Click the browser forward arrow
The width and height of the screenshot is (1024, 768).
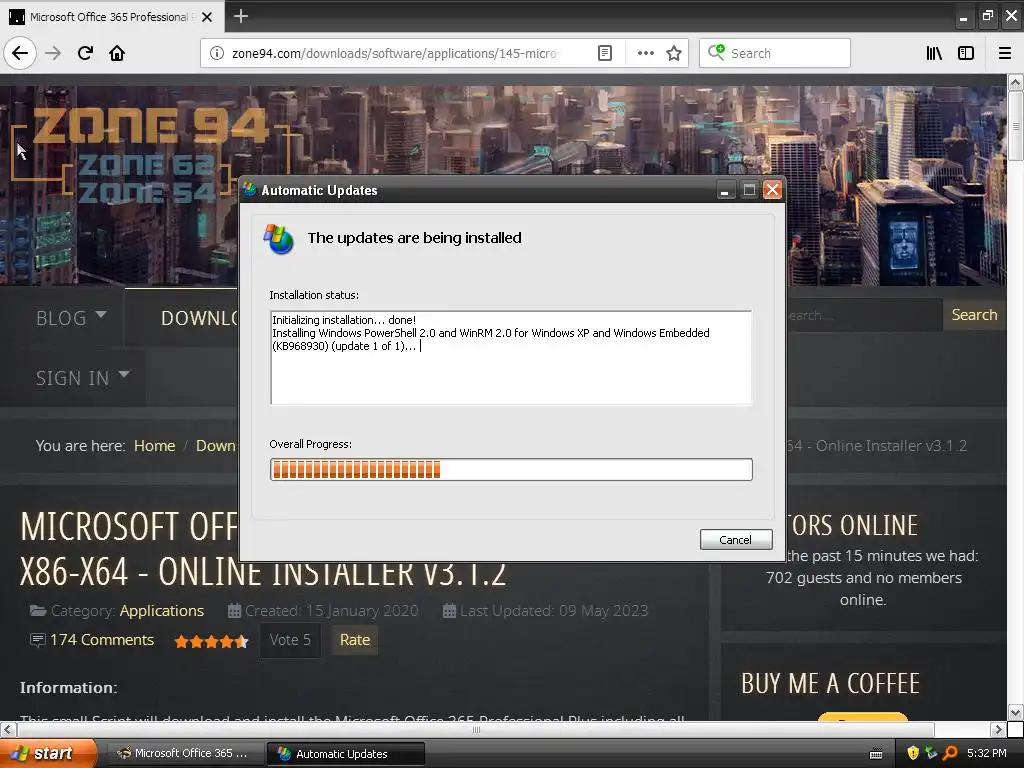(53, 53)
